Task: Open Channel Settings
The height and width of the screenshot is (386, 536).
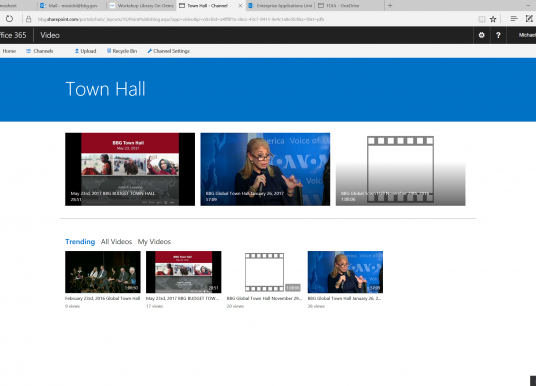Action: tap(169, 51)
